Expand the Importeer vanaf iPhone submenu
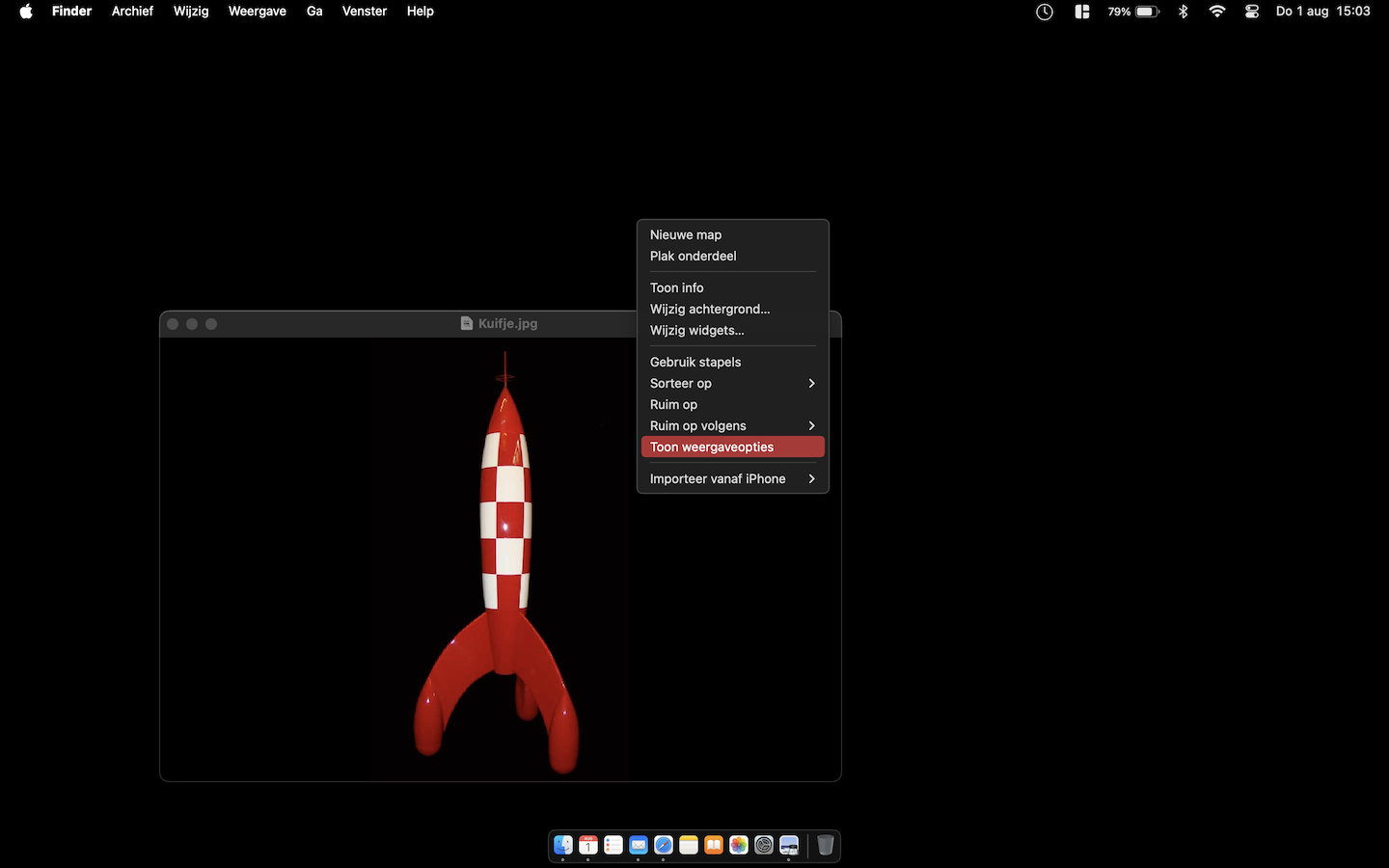 coord(733,478)
